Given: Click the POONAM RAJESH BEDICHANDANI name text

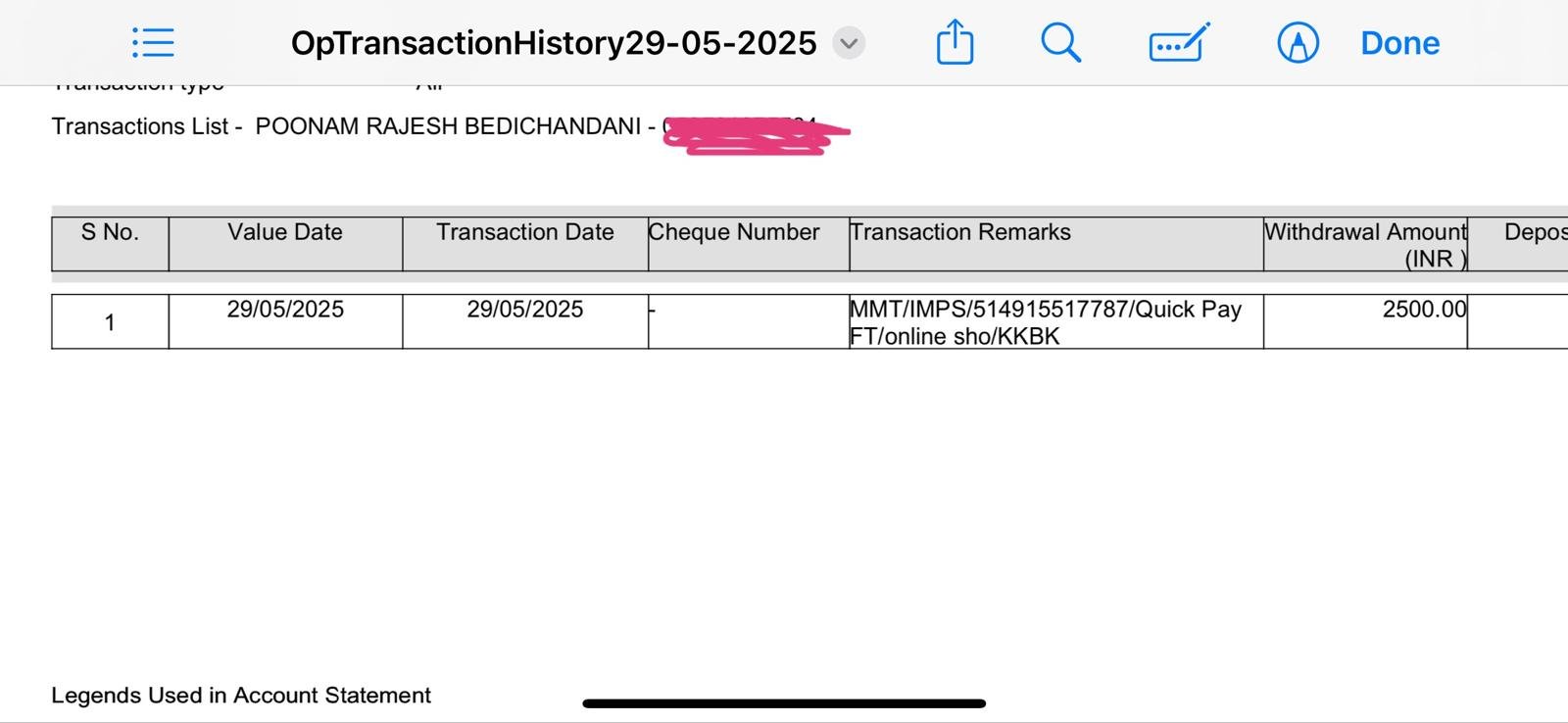Looking at the screenshot, I should pos(448,126).
